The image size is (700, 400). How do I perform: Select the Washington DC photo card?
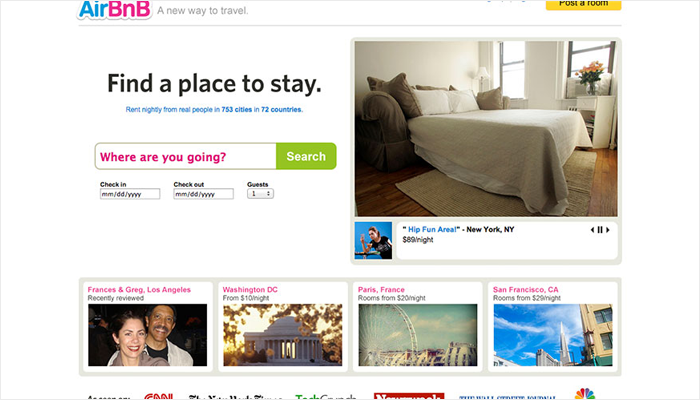coord(283,335)
